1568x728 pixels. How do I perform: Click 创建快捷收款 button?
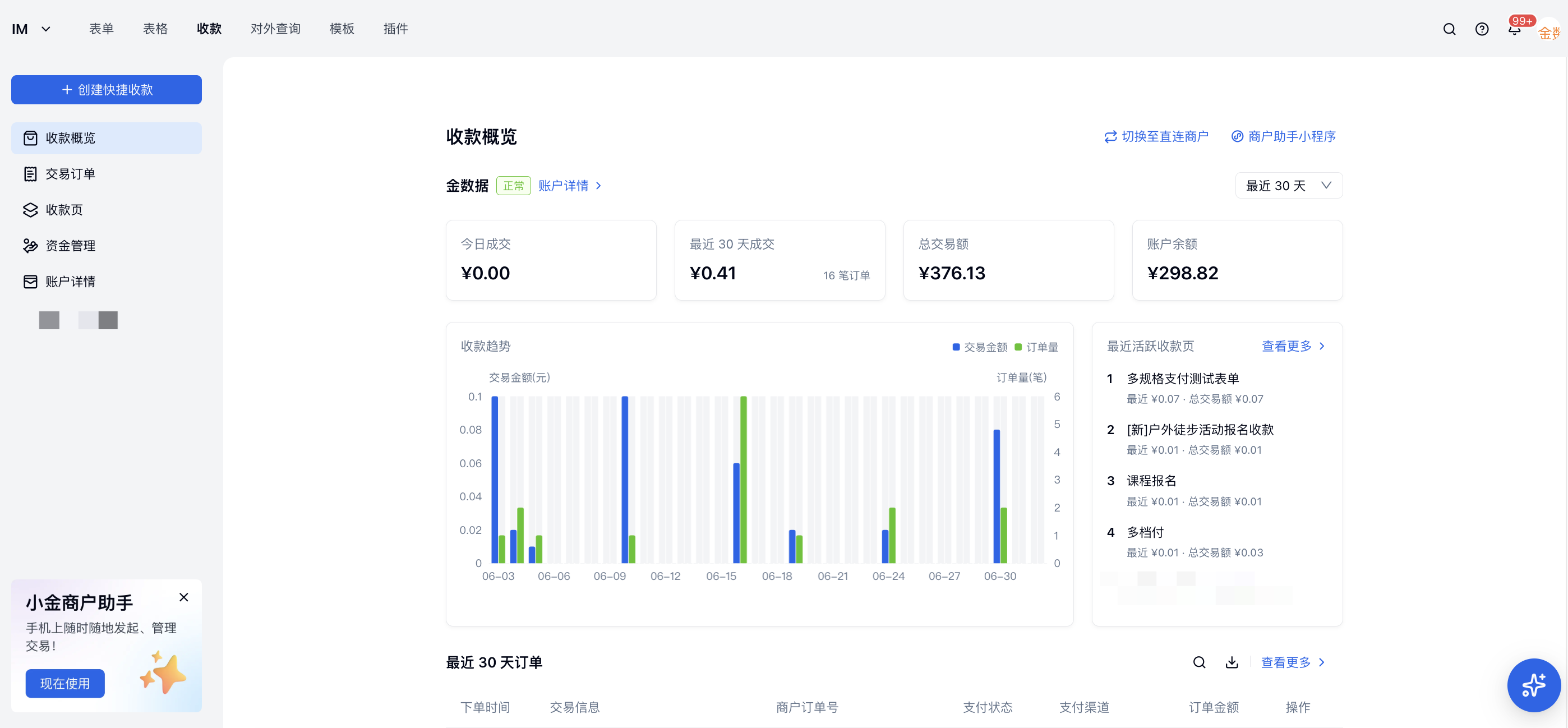point(107,90)
